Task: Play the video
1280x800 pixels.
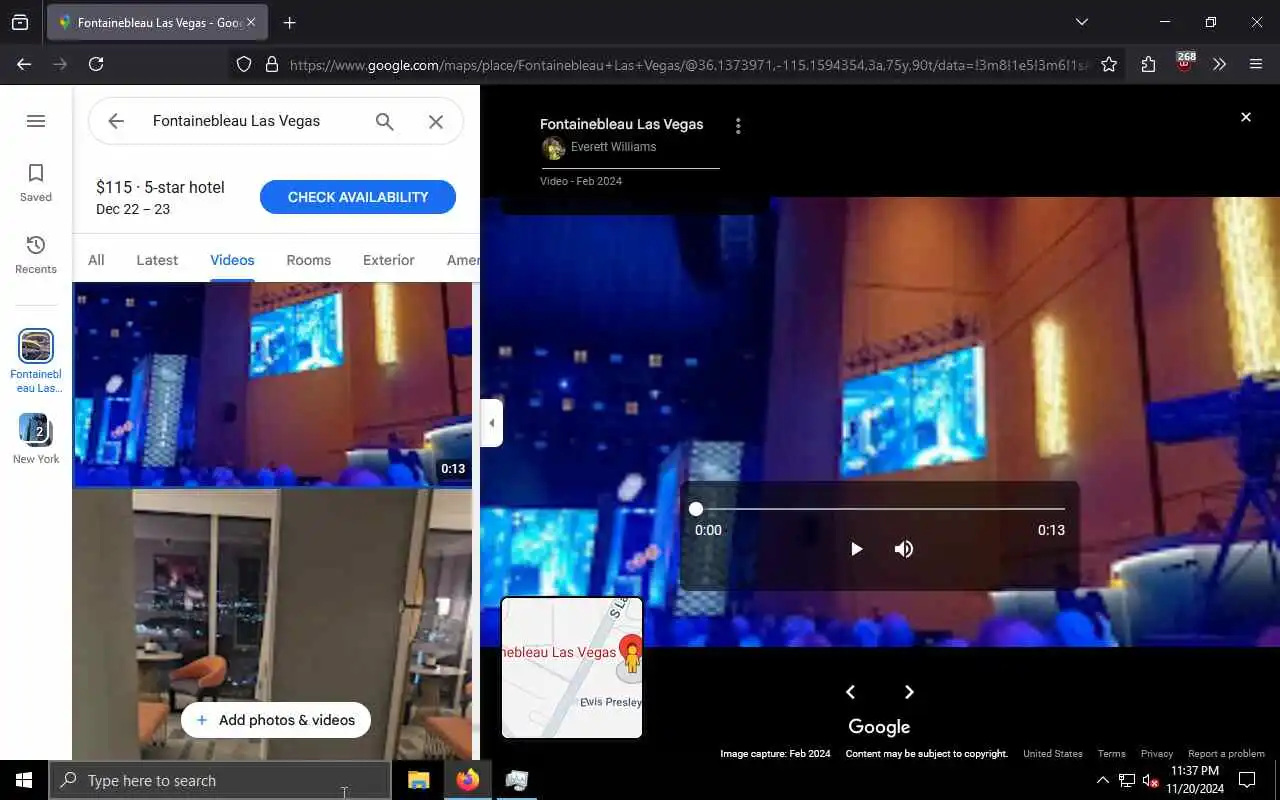Action: click(x=856, y=549)
